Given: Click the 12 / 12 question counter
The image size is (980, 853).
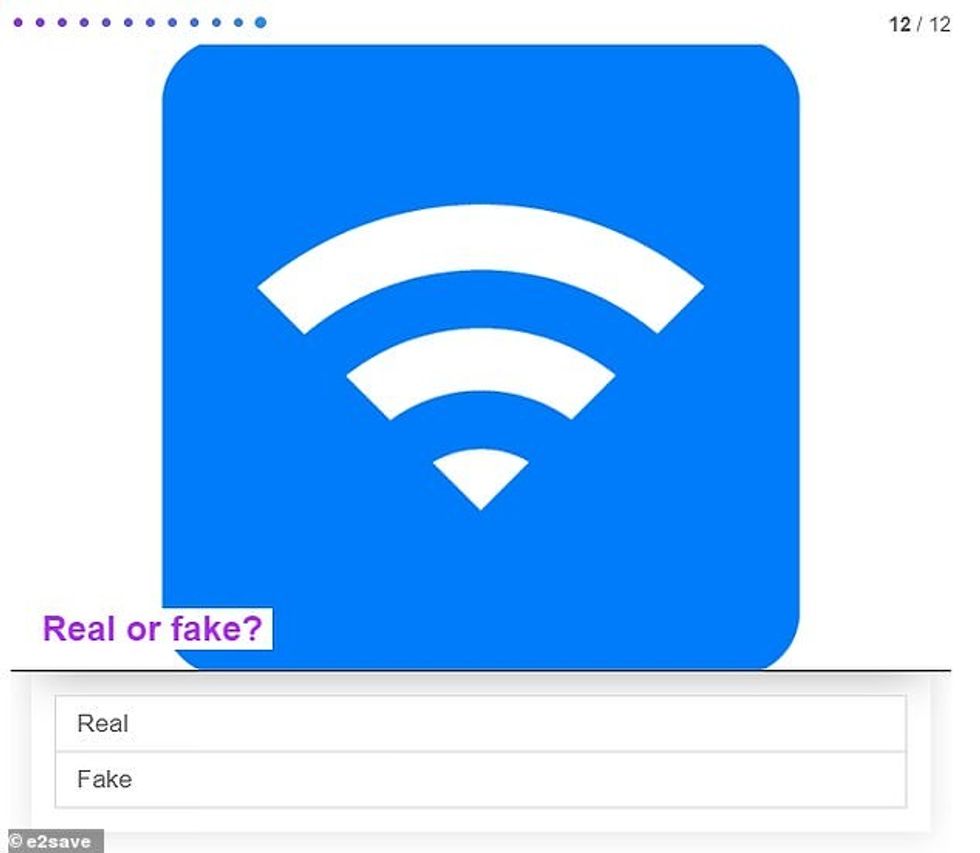Looking at the screenshot, I should tap(919, 24).
